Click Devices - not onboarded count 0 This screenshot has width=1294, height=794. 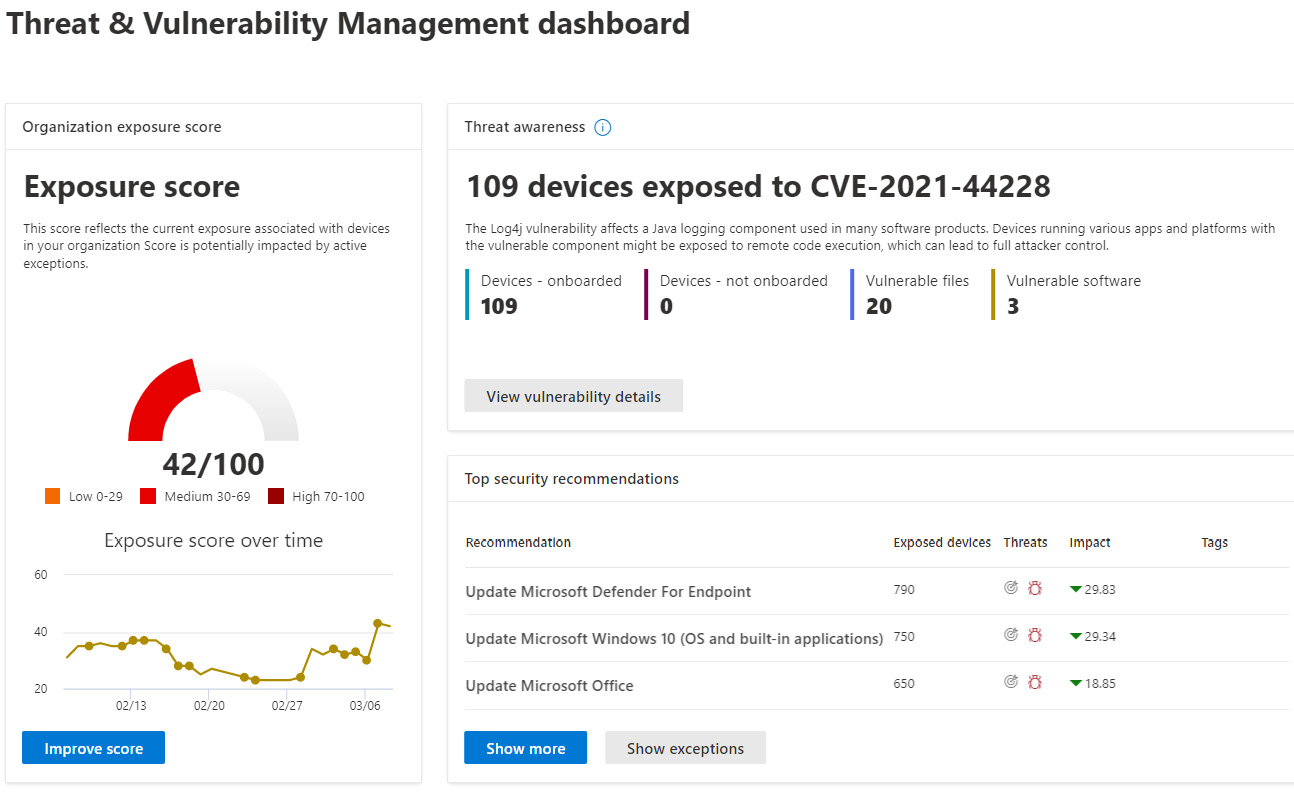(666, 306)
